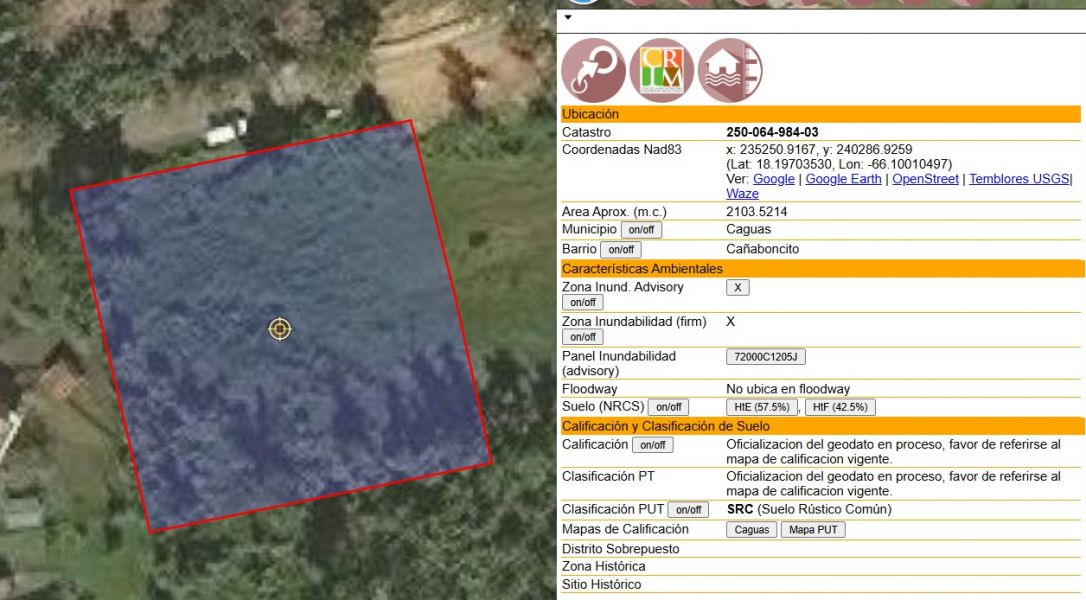Viewport: 1086px width, 600px height.
Task: Open the Mapa PUT button
Action: pos(814,529)
